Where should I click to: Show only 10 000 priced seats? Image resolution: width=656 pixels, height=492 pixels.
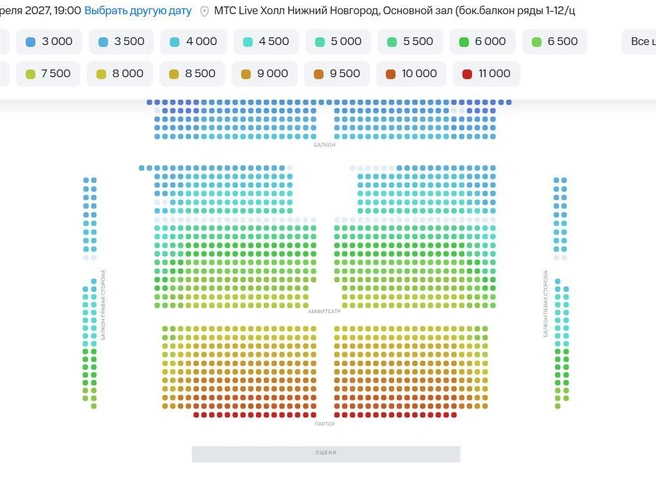[x=410, y=74]
